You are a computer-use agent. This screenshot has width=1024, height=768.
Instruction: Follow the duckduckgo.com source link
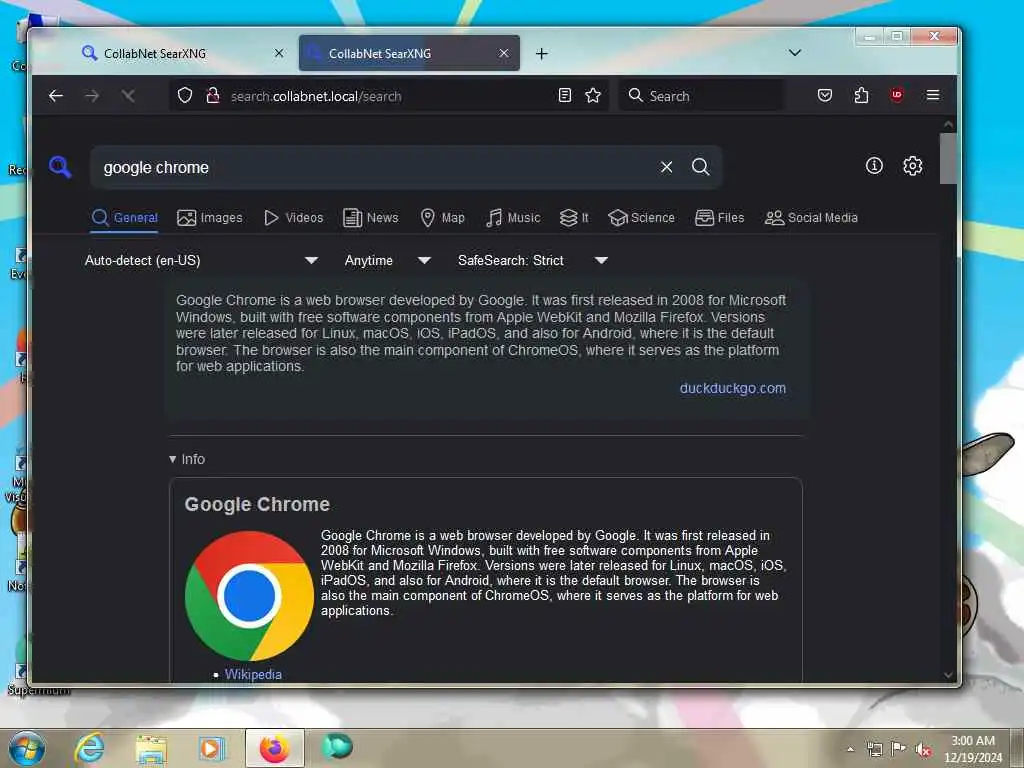click(x=732, y=388)
